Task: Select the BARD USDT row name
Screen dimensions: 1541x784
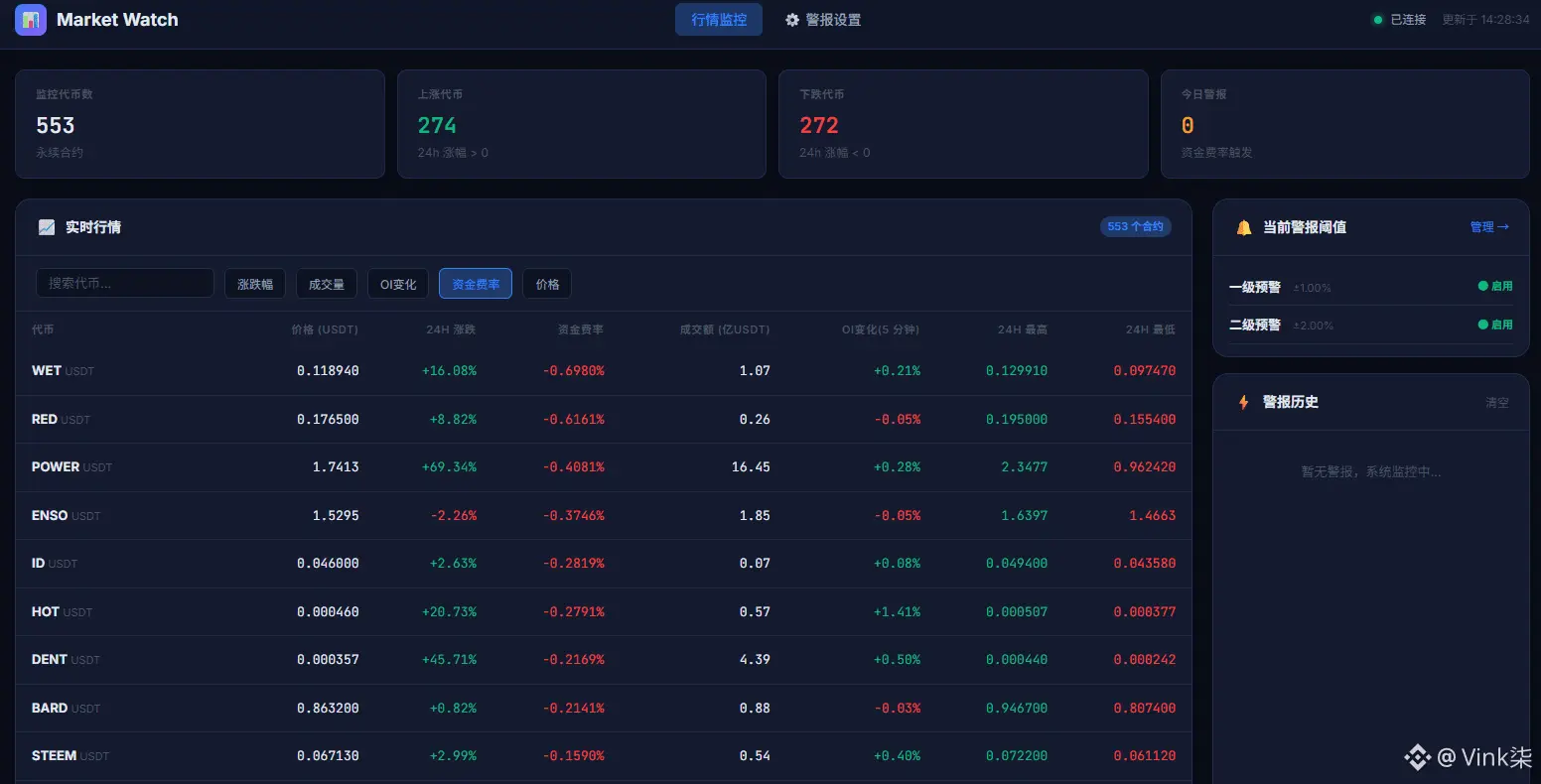Action: click(x=66, y=709)
